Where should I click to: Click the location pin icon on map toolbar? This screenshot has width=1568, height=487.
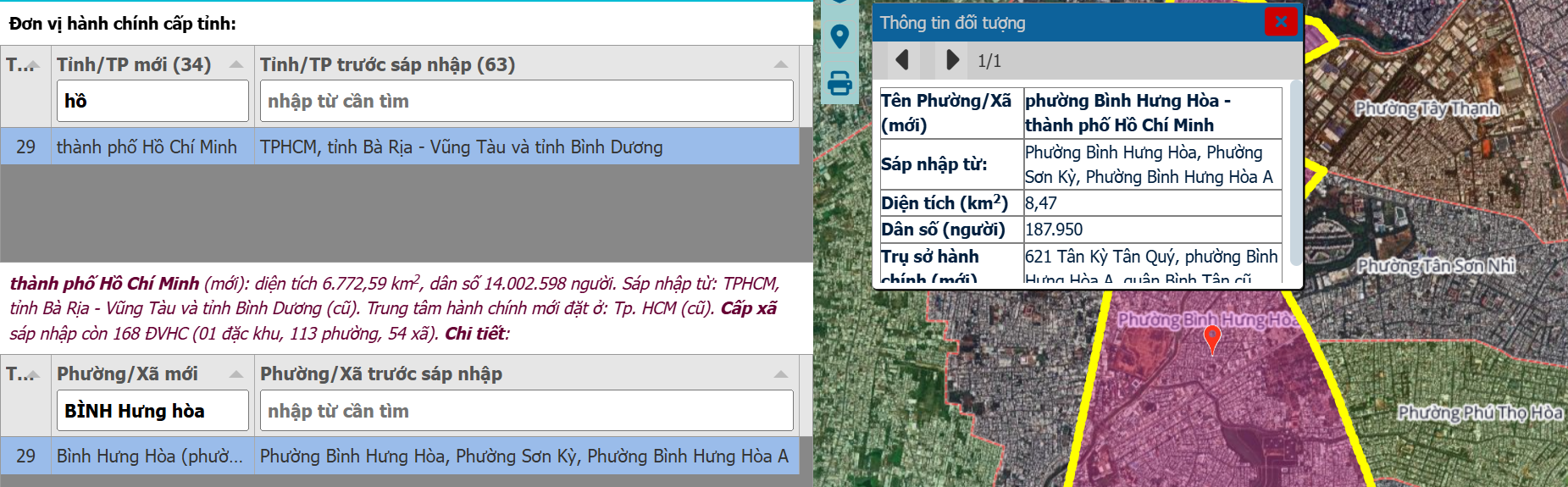[x=839, y=36]
